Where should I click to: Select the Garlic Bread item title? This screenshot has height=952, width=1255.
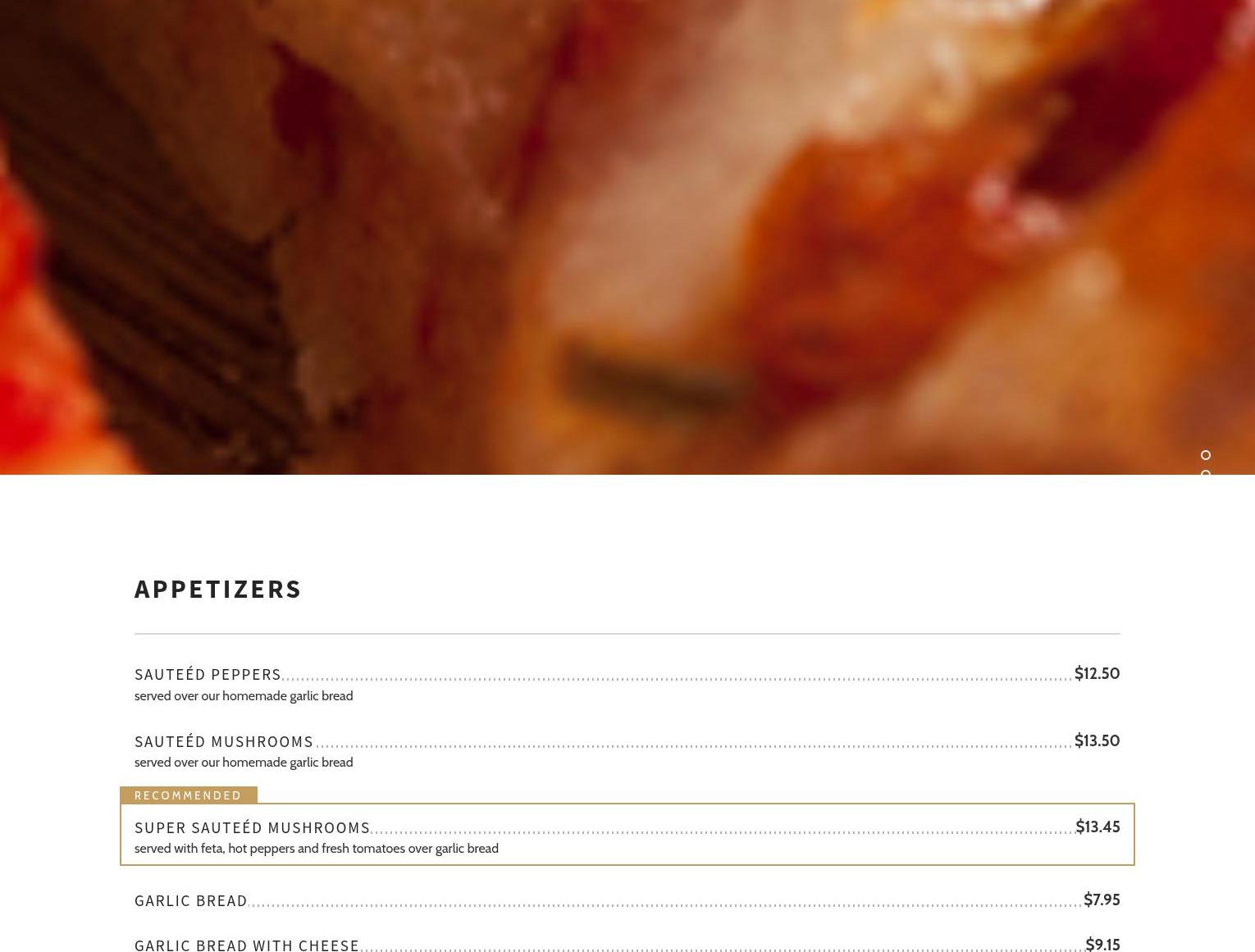[x=191, y=900]
